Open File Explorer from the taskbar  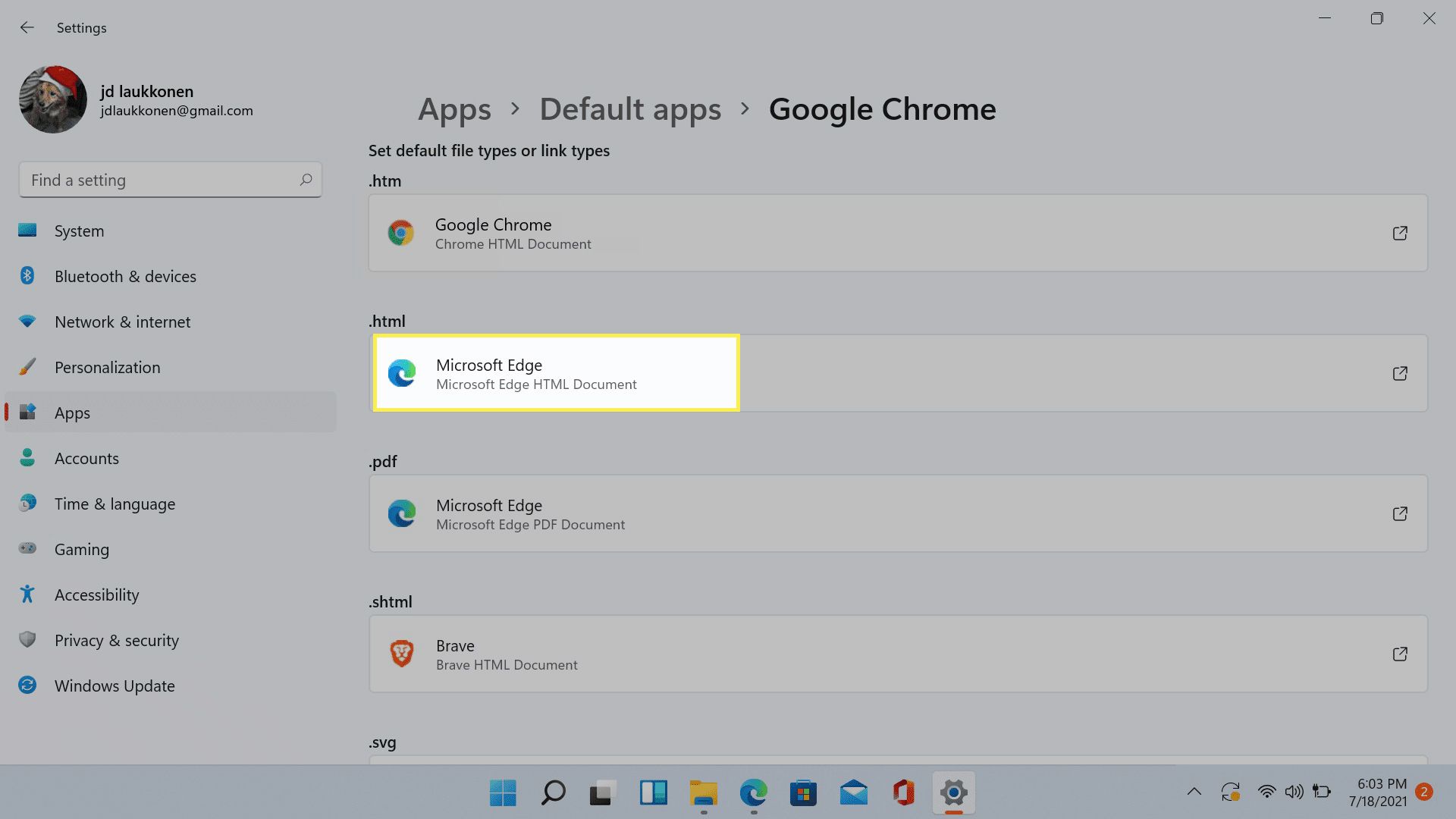(x=703, y=792)
